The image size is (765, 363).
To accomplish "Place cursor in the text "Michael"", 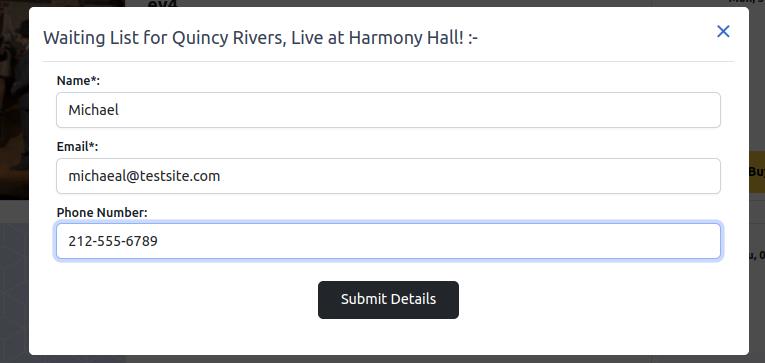I will [x=93, y=110].
